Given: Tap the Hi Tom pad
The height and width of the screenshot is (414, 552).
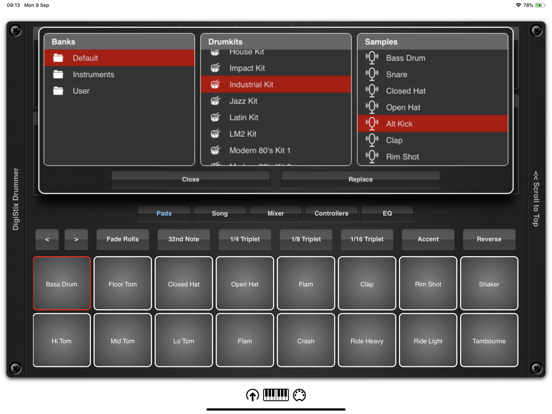Looking at the screenshot, I should coord(62,340).
